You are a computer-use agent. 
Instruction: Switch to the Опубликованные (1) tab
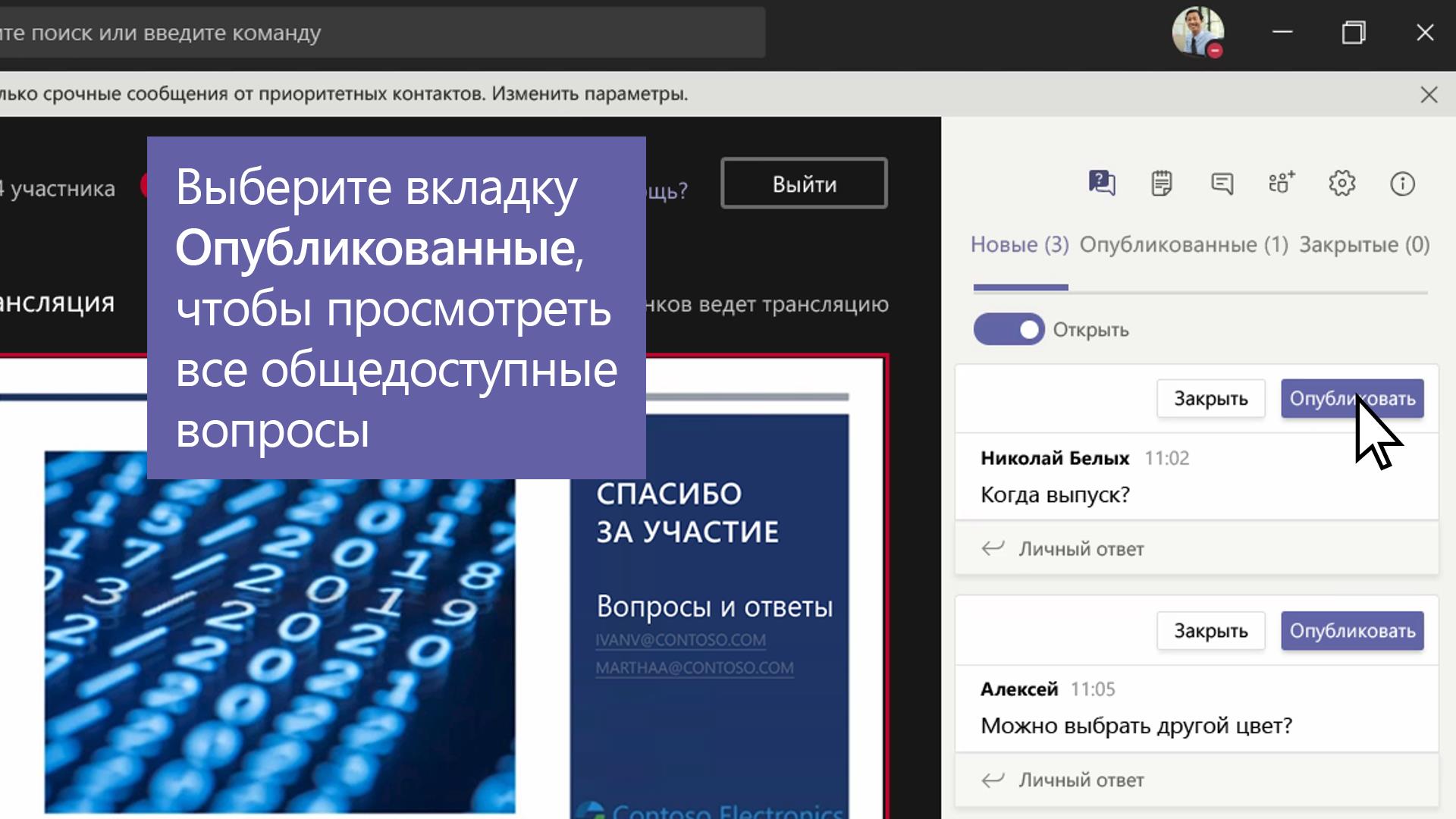(1184, 245)
